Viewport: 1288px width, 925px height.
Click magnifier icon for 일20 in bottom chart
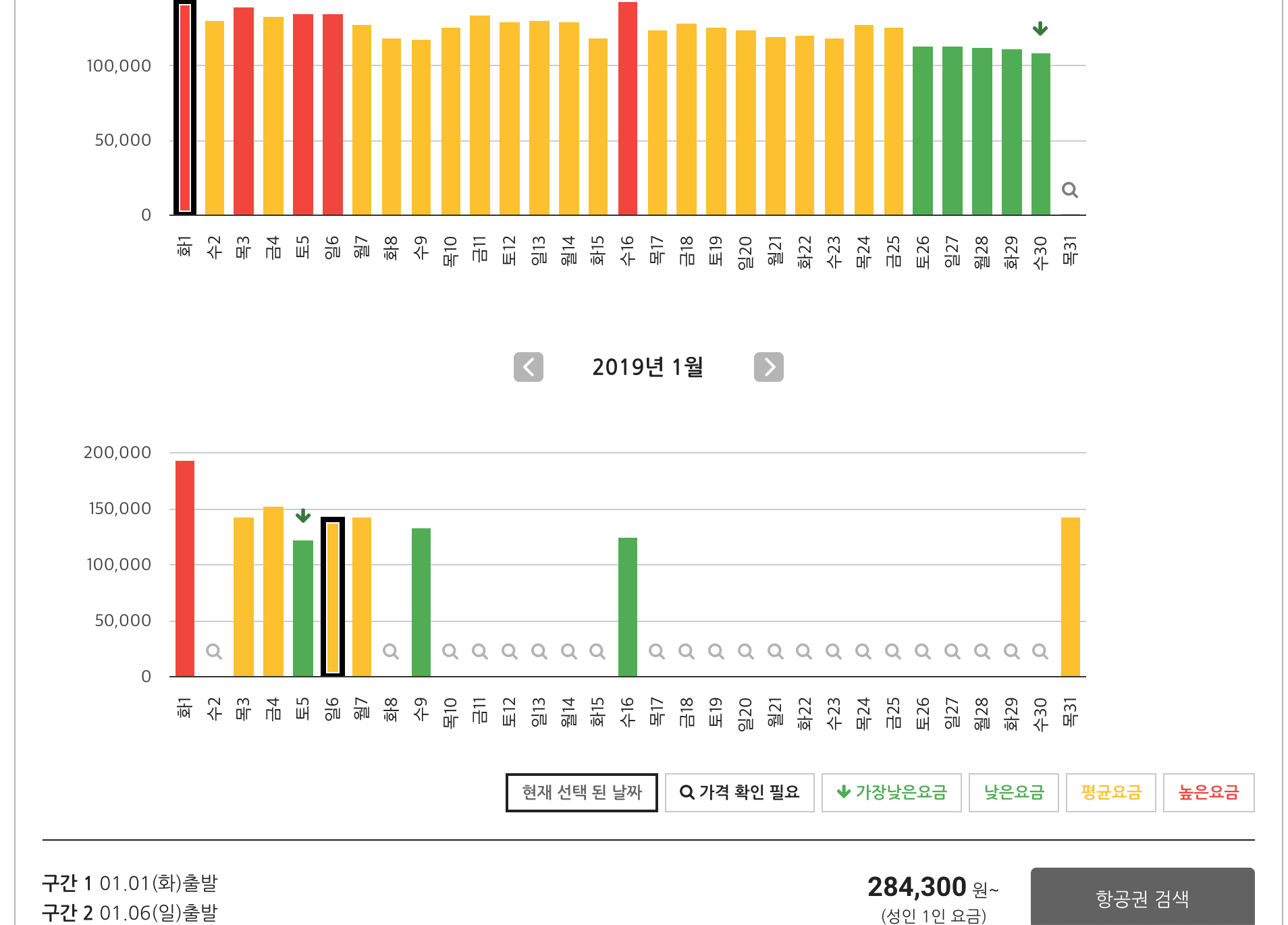pyautogui.click(x=746, y=651)
